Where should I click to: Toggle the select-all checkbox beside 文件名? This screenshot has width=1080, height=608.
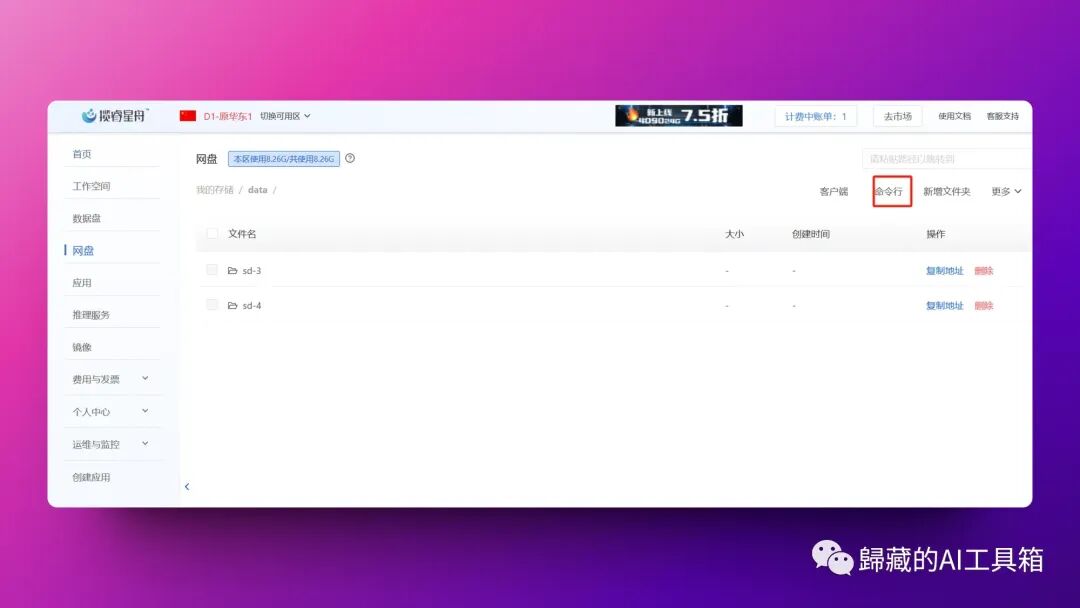(x=212, y=233)
